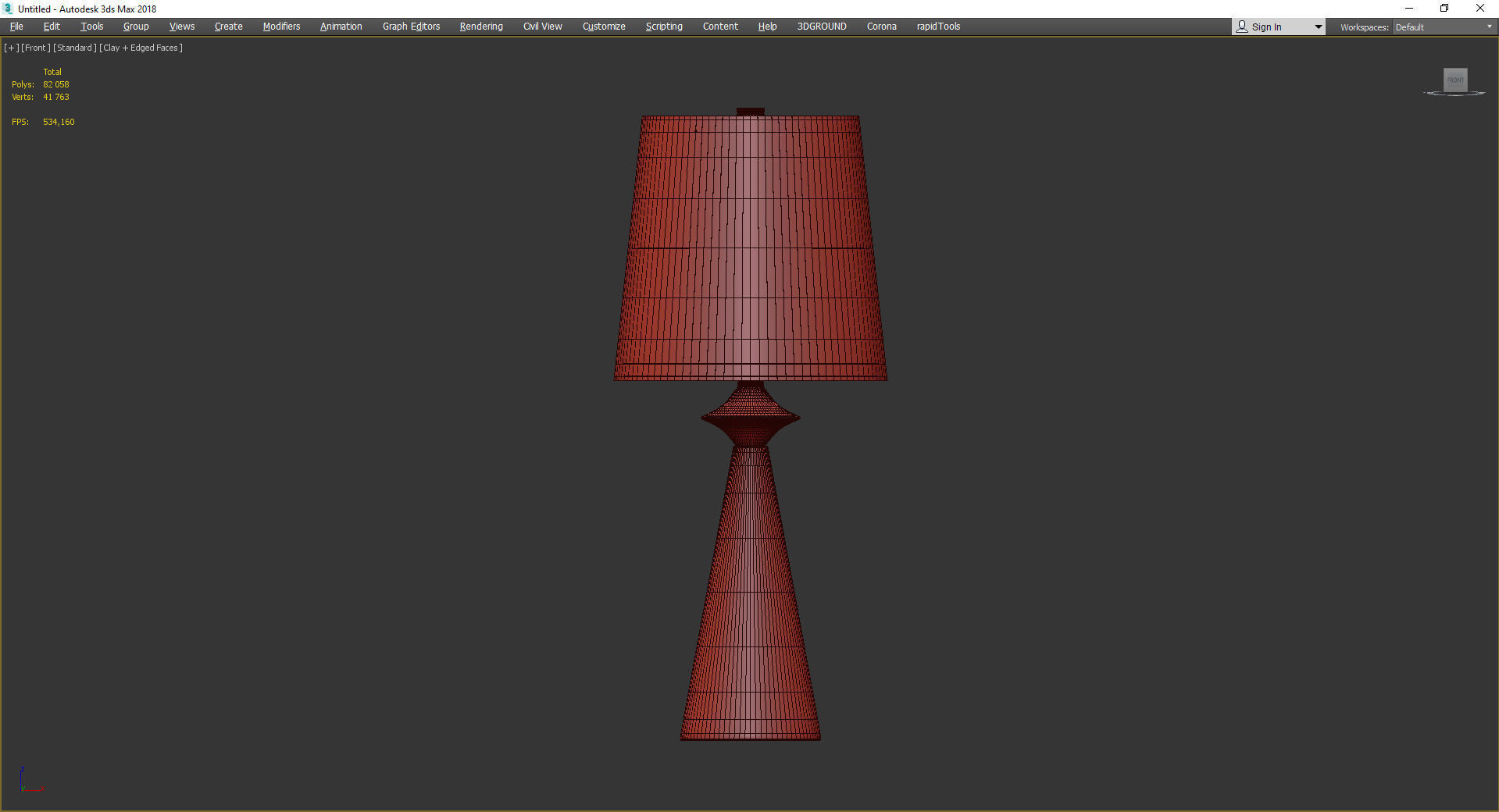This screenshot has width=1499, height=812.
Task: Click the FPS value 534,160
Action: click(x=59, y=122)
